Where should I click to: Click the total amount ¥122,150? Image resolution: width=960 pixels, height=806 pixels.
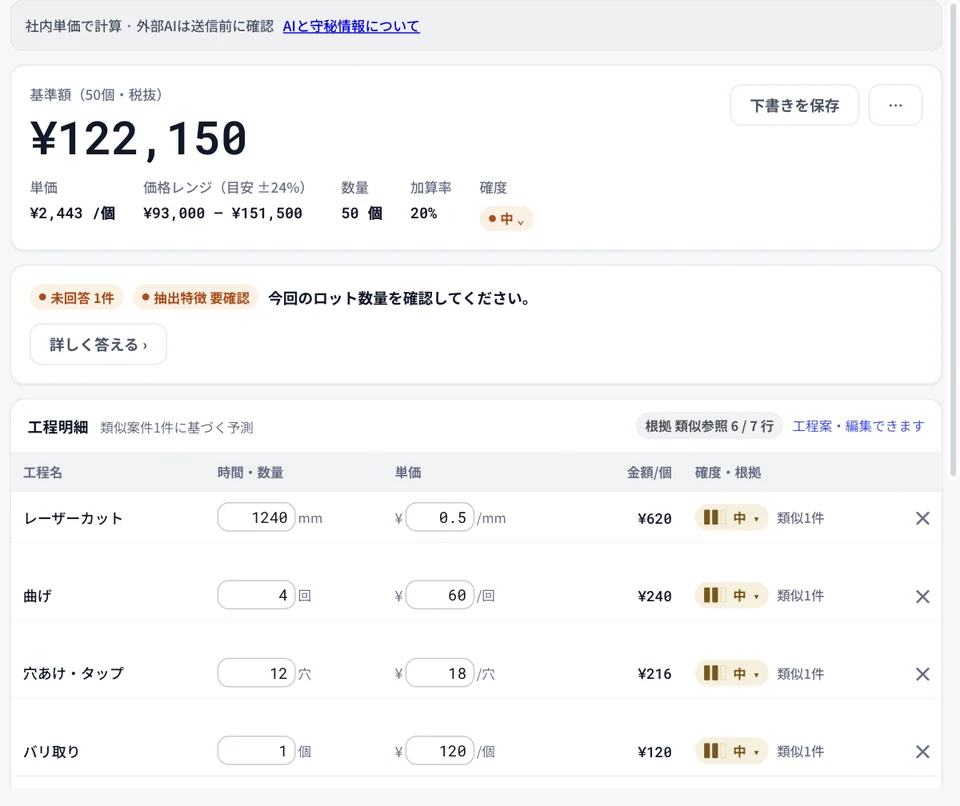pyautogui.click(x=138, y=138)
